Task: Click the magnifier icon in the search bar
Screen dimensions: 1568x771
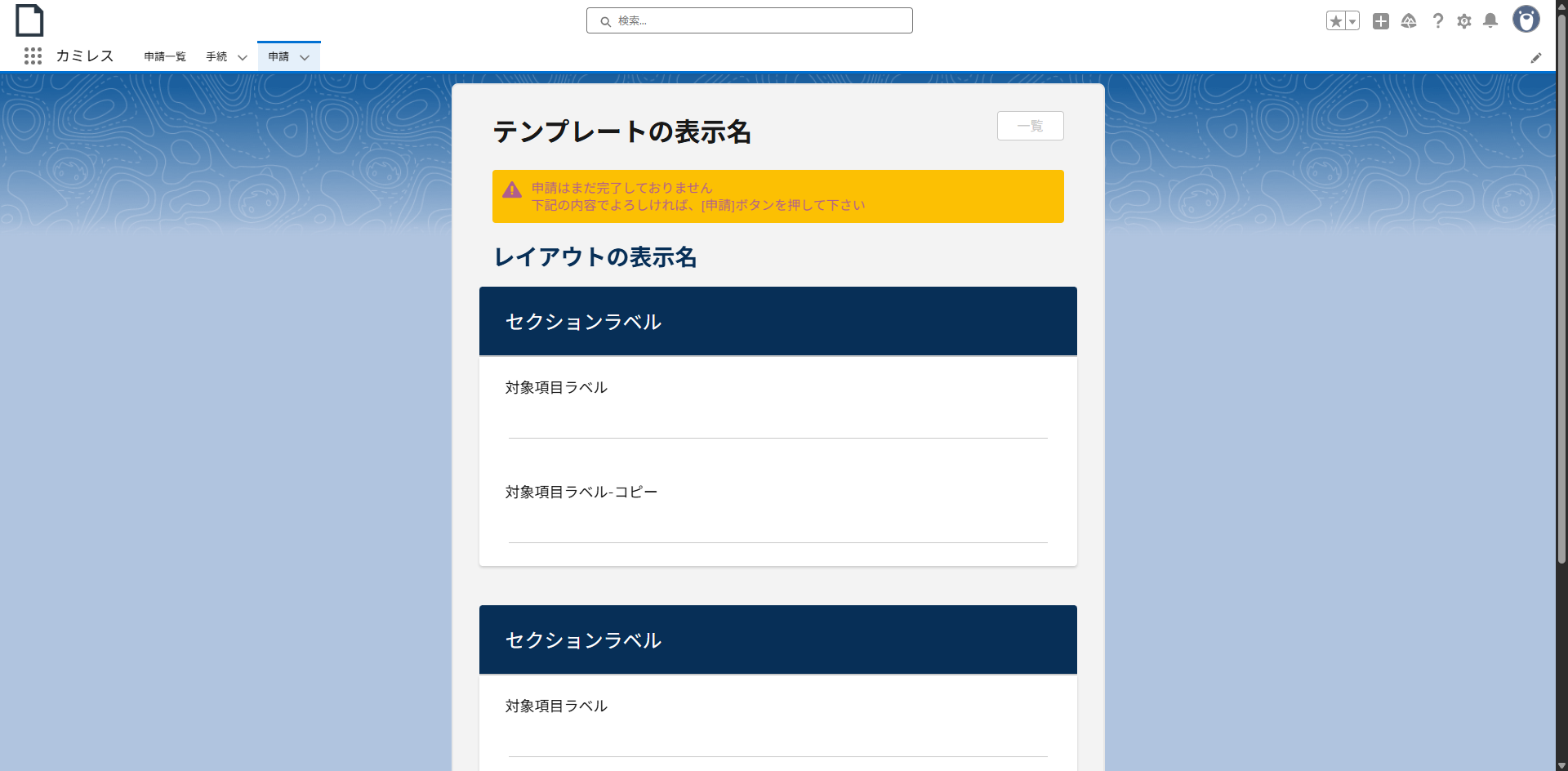Action: [x=604, y=20]
